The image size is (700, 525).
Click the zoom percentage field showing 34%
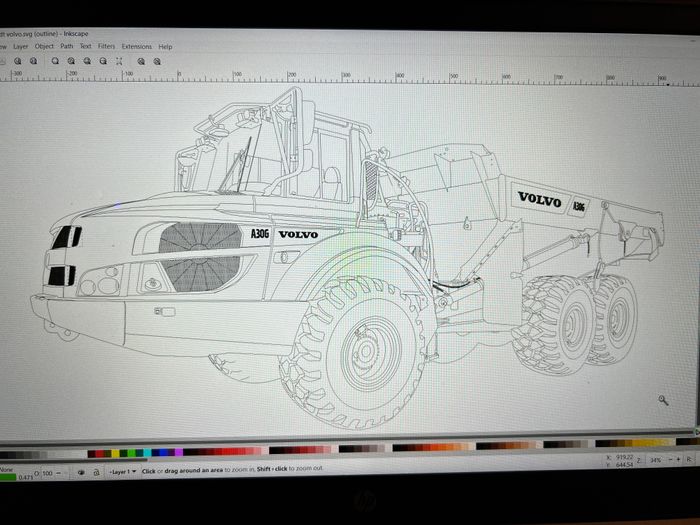point(655,460)
